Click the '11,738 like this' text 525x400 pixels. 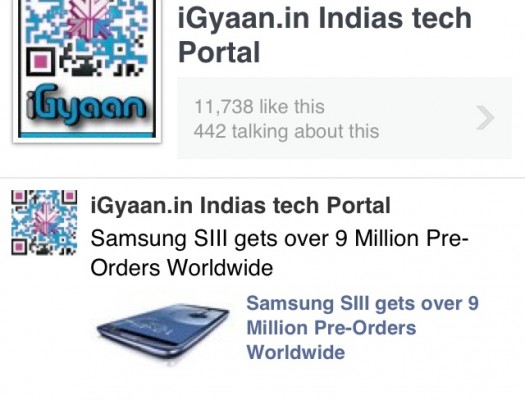point(259,107)
